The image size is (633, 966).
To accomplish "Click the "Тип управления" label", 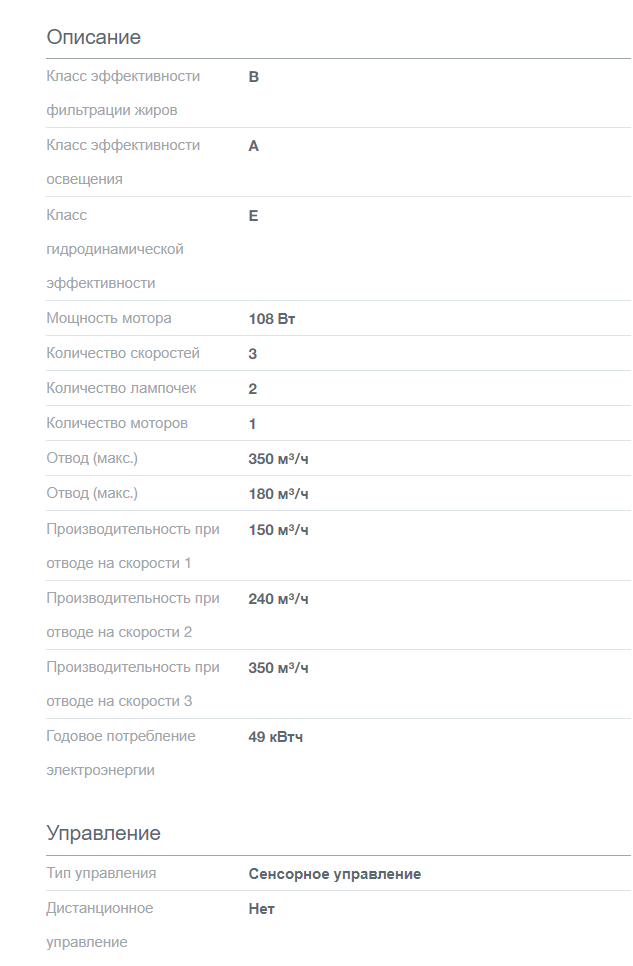I will [101, 874].
